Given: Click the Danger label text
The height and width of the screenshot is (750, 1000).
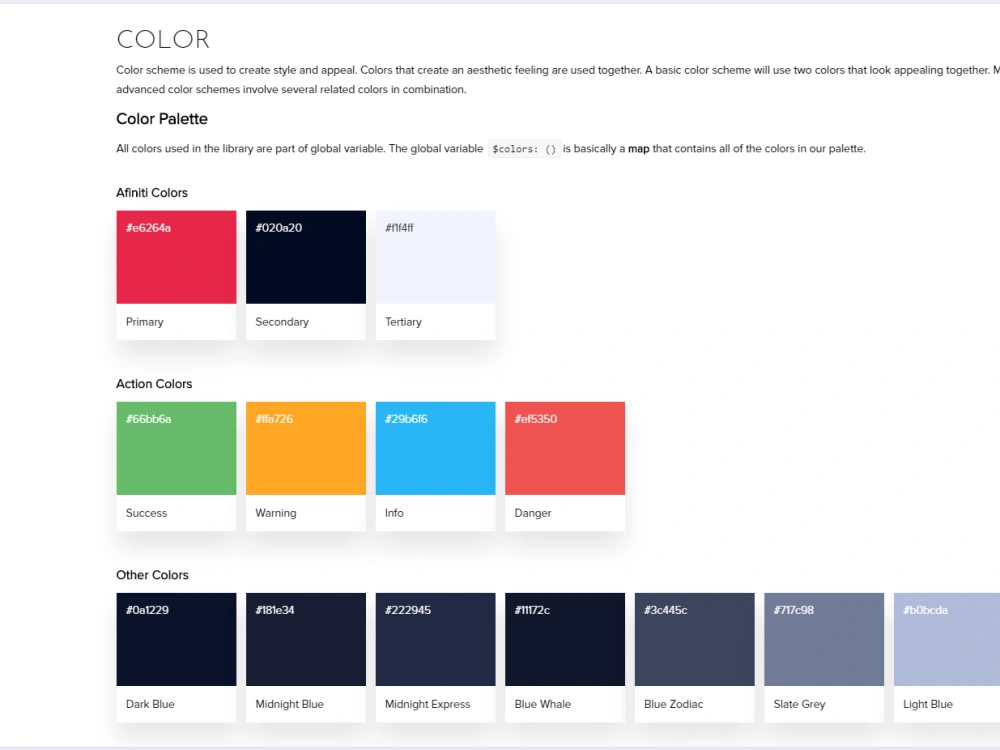Looking at the screenshot, I should 533,513.
